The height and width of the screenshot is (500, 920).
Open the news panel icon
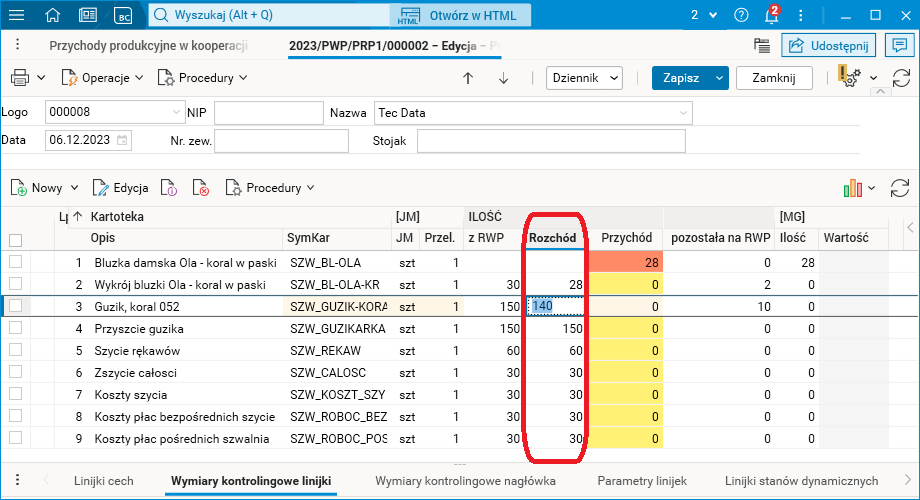click(88, 15)
